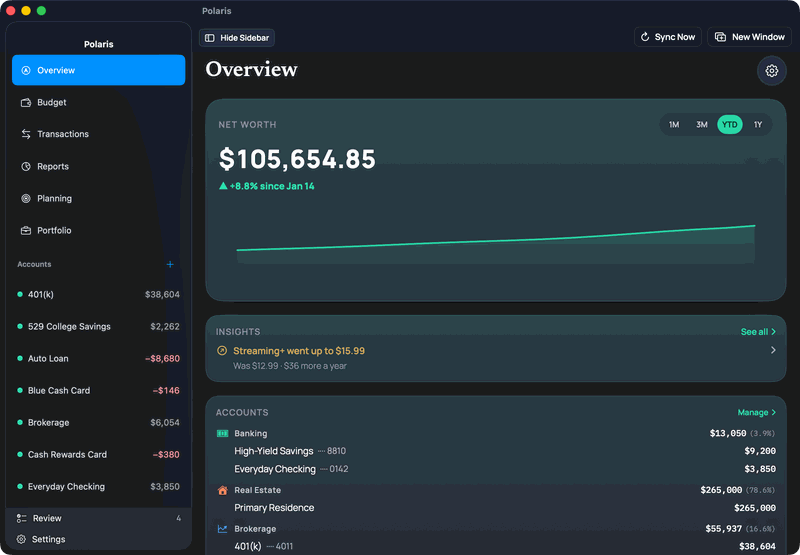
Task: Click the Sync Now refresh icon
Action: tap(645, 37)
